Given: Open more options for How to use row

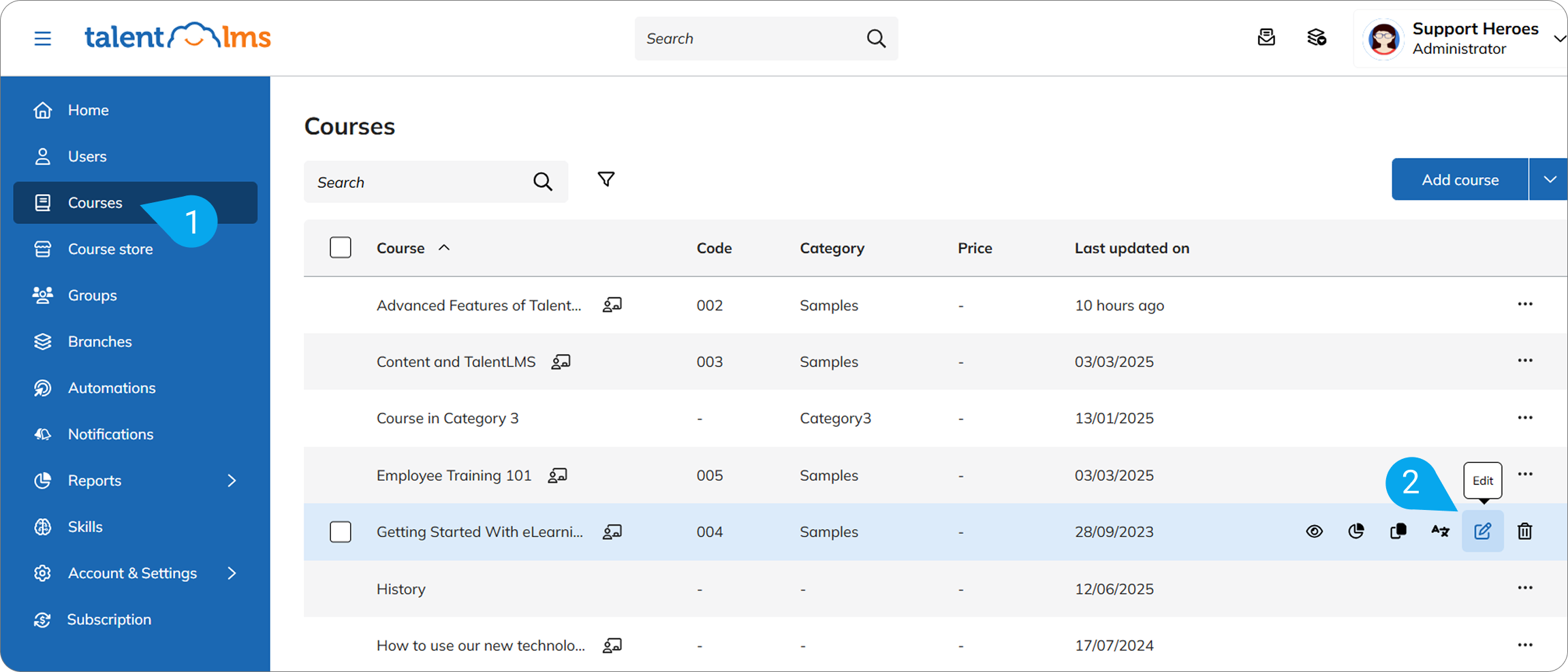Looking at the screenshot, I should (x=1525, y=645).
